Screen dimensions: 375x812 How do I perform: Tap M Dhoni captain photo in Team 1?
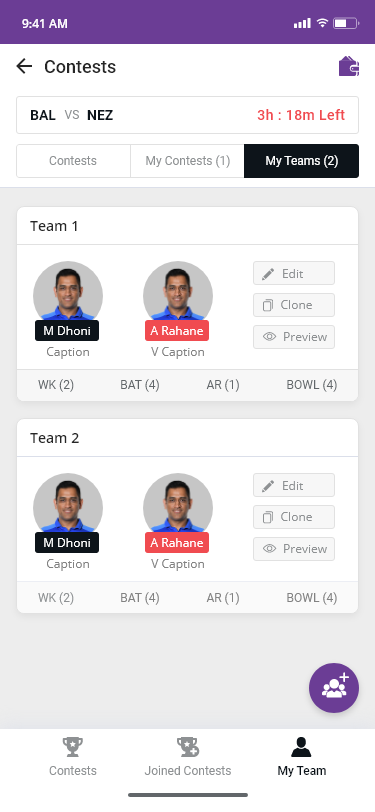click(68, 295)
